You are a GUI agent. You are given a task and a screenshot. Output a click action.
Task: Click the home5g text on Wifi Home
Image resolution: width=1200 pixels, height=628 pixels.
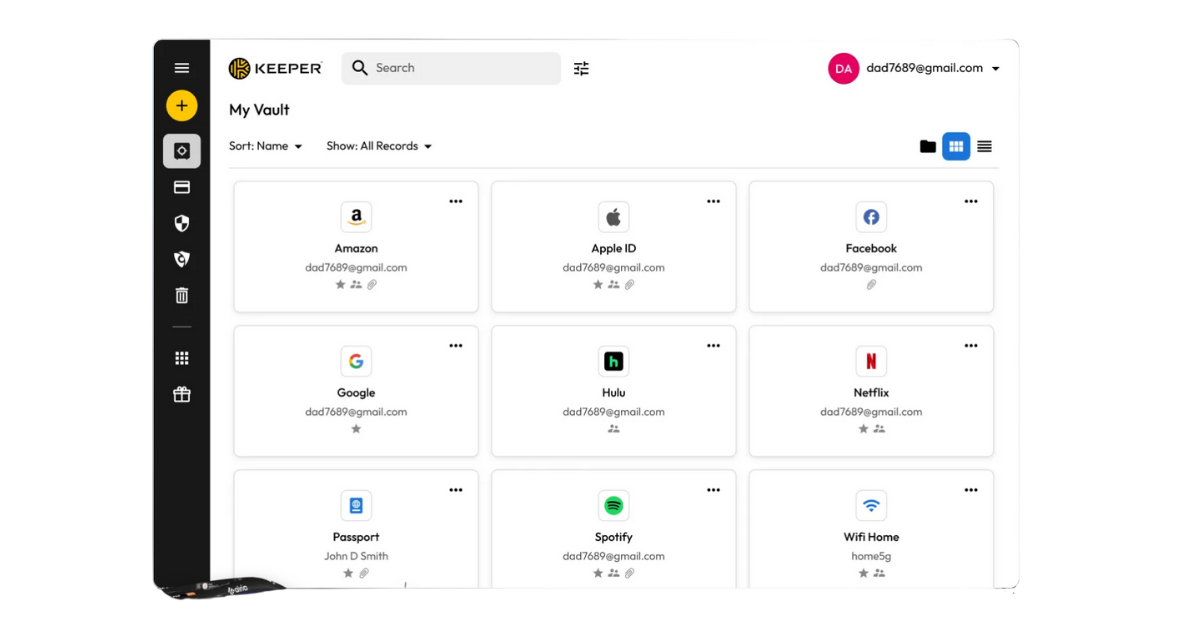871,556
